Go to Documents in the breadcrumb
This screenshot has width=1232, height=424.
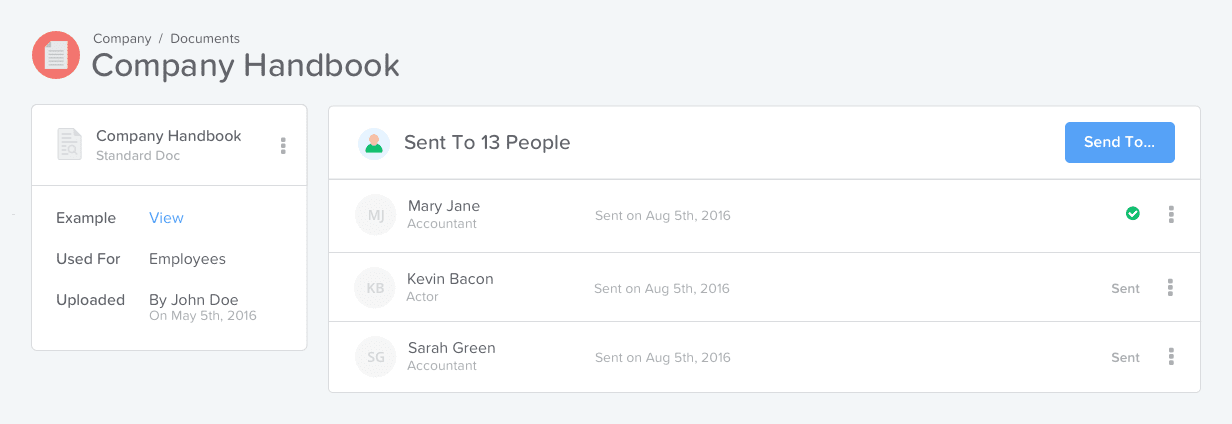[x=205, y=39]
